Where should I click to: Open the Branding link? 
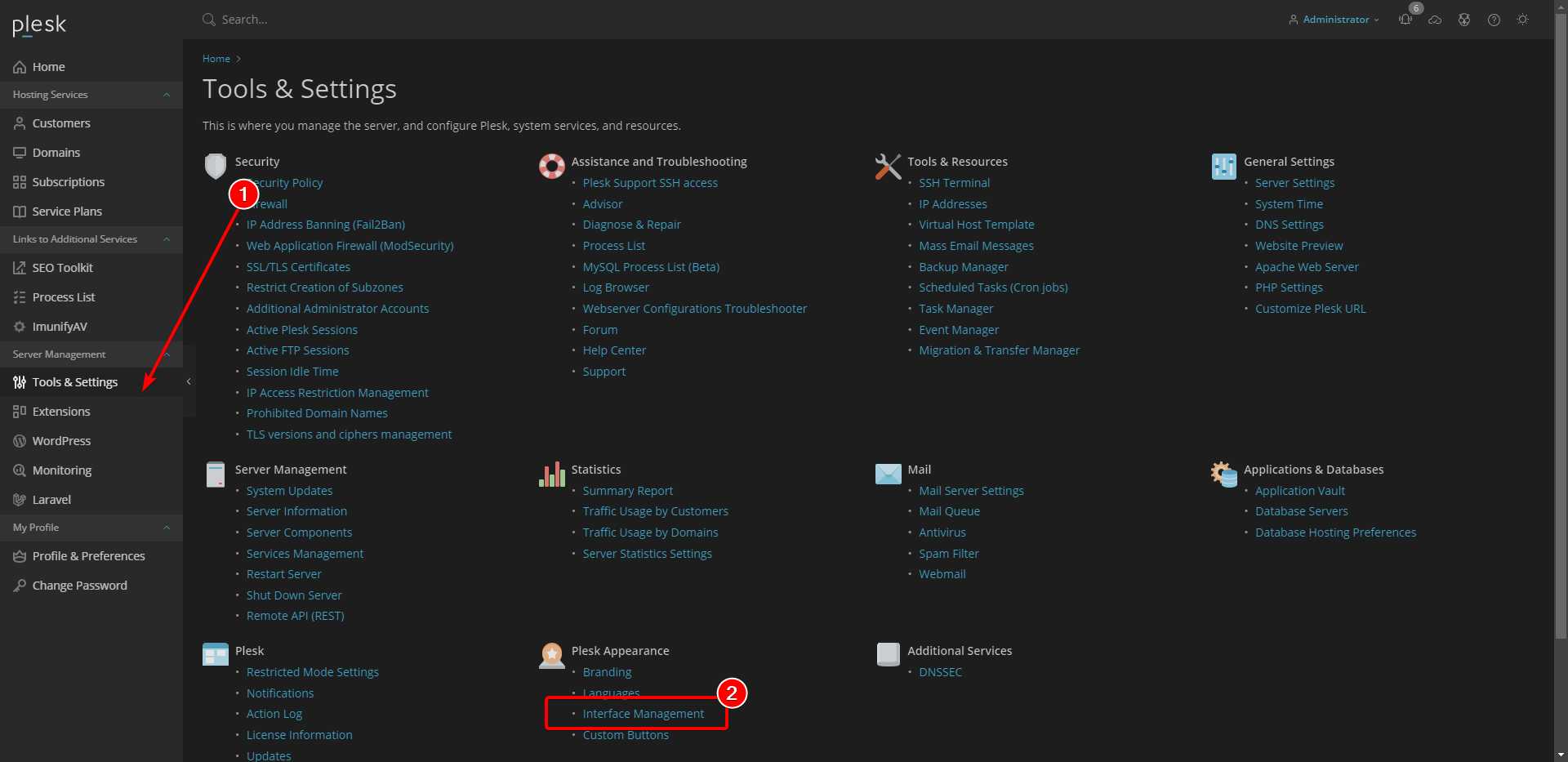607,672
